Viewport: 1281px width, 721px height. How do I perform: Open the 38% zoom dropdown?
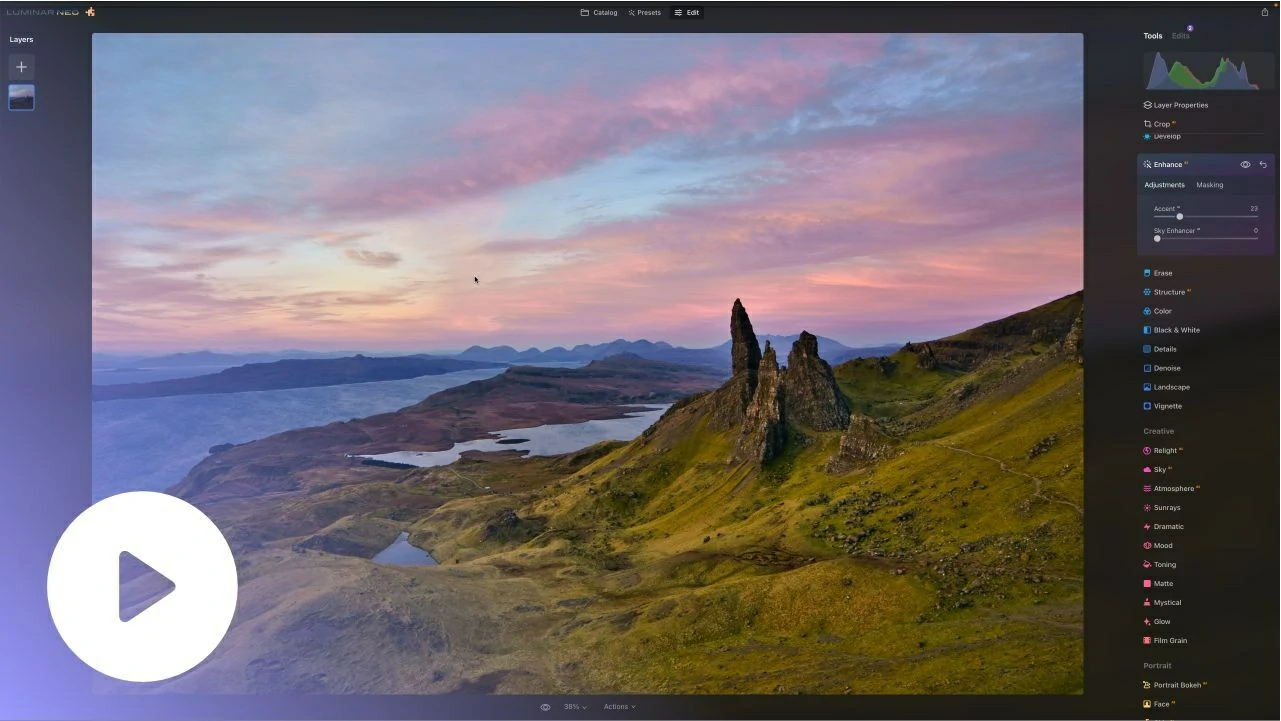tap(575, 707)
